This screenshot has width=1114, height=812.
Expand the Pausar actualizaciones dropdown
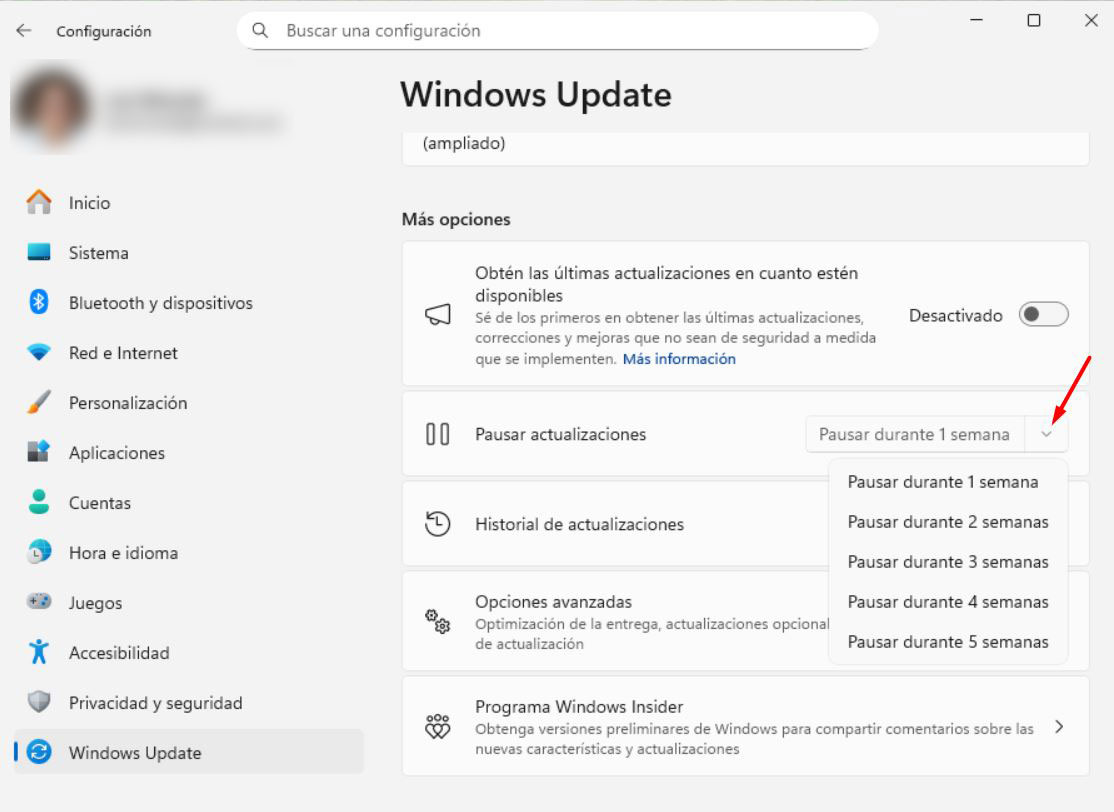tap(1047, 434)
